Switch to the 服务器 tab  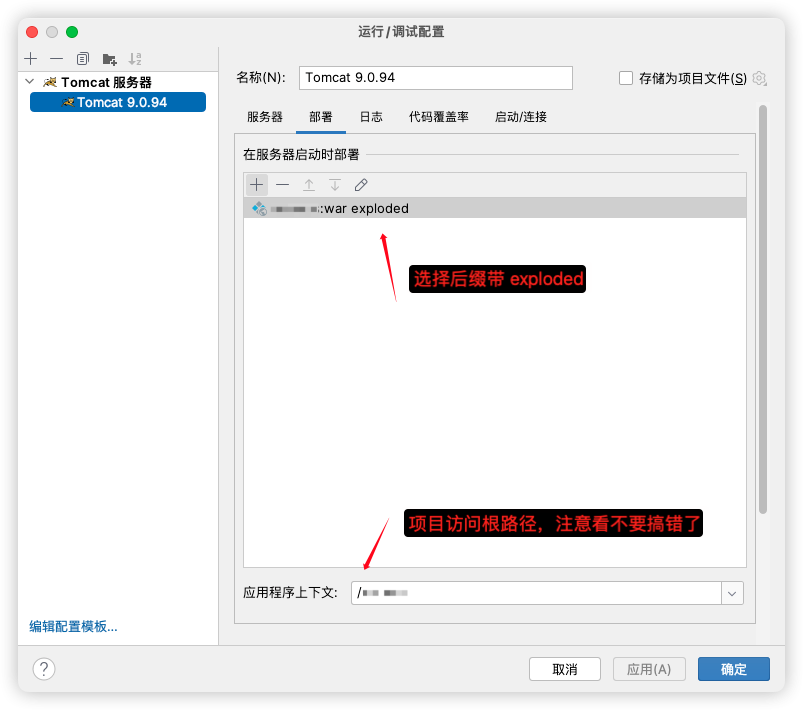(265, 117)
